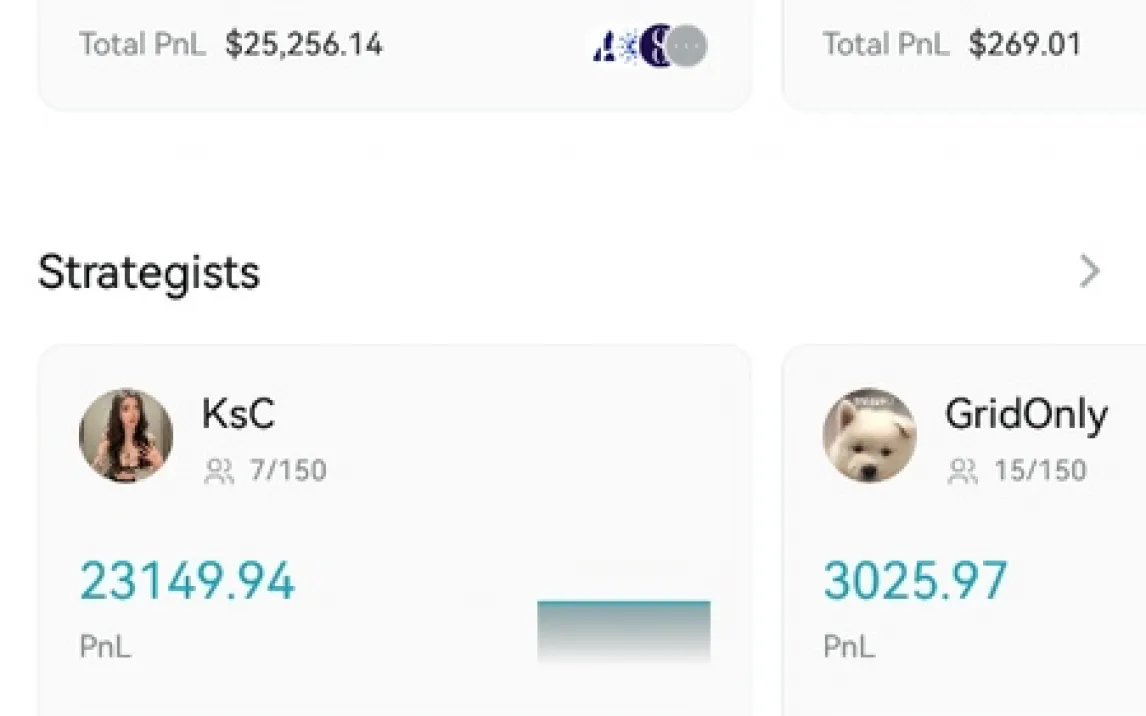Click the dark blue Algorand-style coin icon
1146x716 pixels.
pyautogui.click(x=604, y=46)
